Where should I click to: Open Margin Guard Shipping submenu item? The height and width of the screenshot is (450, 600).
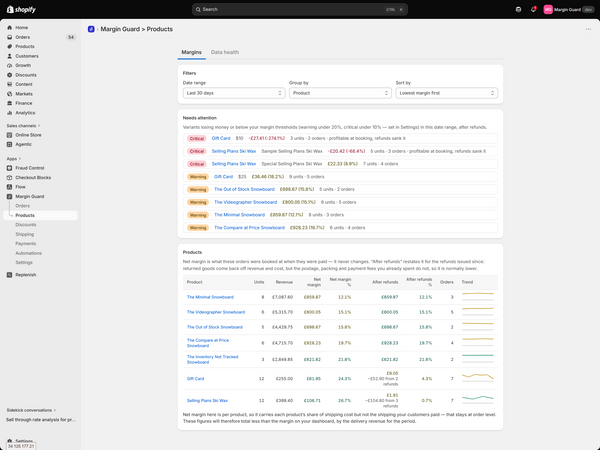coord(24,234)
